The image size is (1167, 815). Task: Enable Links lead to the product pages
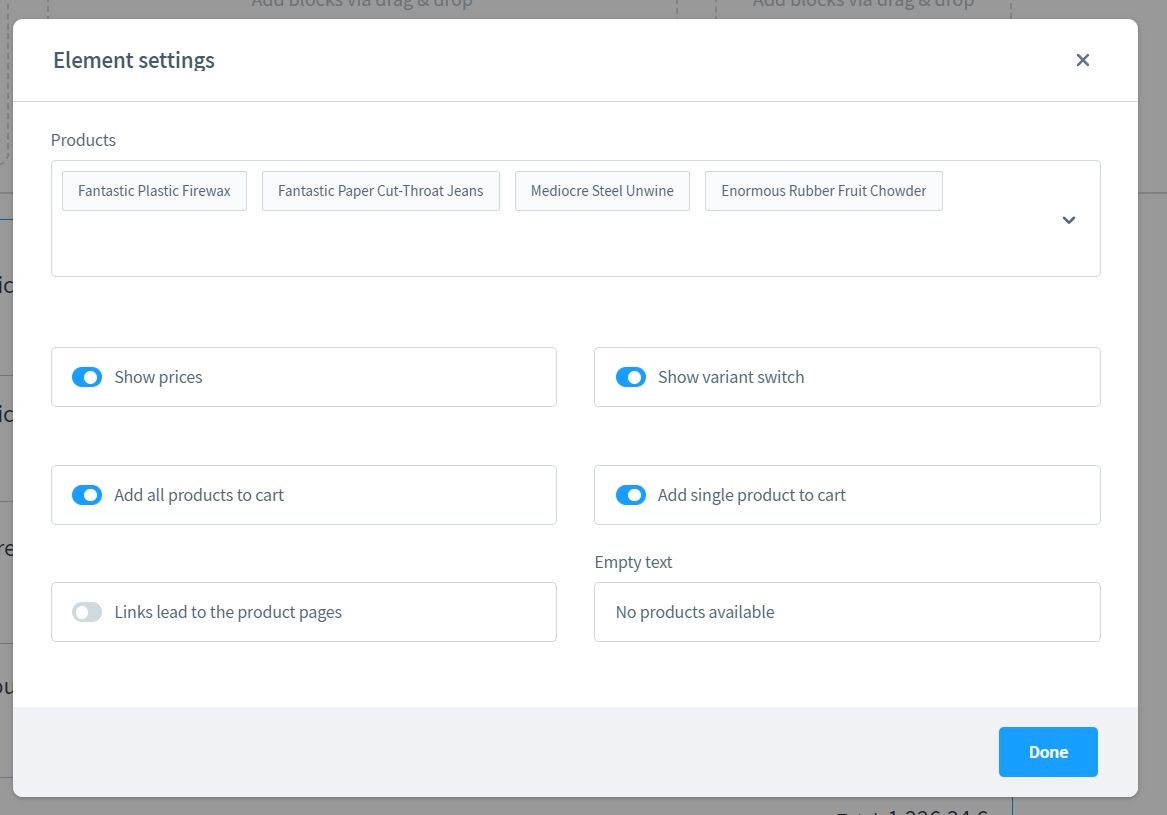pos(87,612)
